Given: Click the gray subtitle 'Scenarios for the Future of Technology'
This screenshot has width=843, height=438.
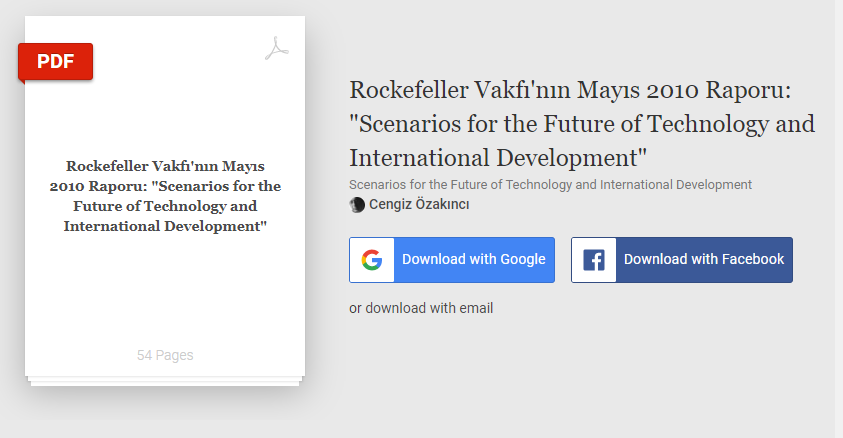Looking at the screenshot, I should pyautogui.click(x=551, y=185).
